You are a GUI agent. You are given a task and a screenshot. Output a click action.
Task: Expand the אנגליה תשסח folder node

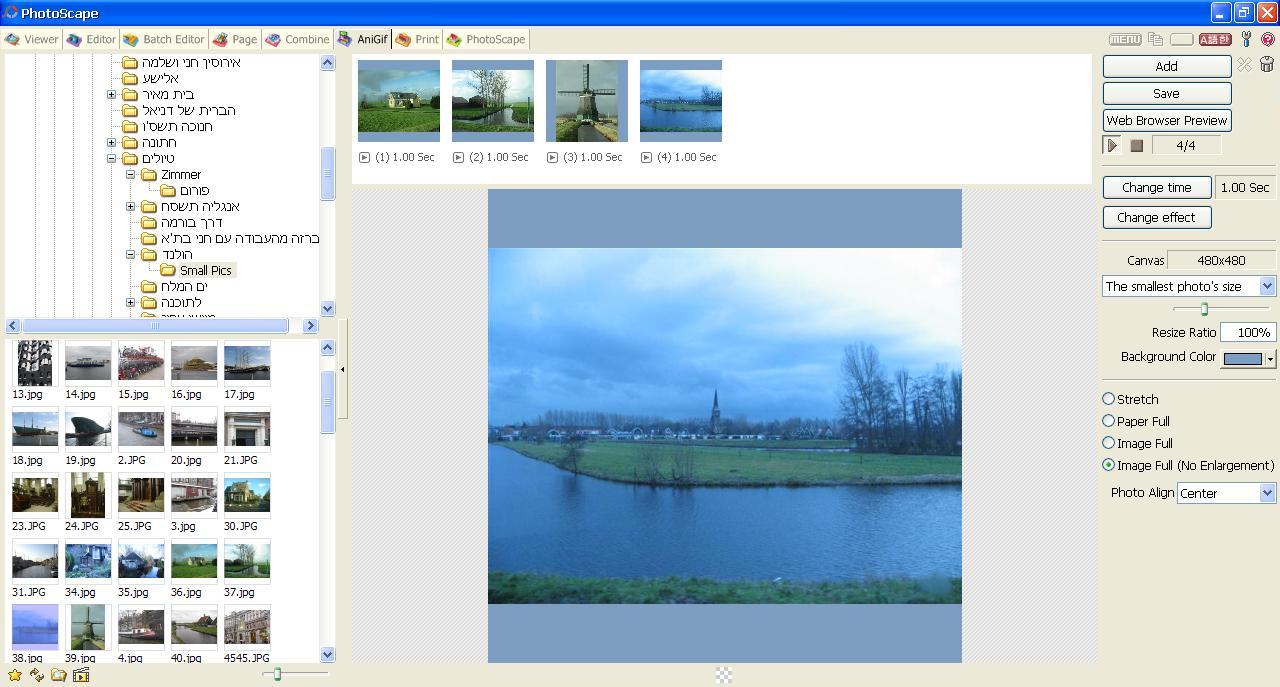pyautogui.click(x=131, y=206)
